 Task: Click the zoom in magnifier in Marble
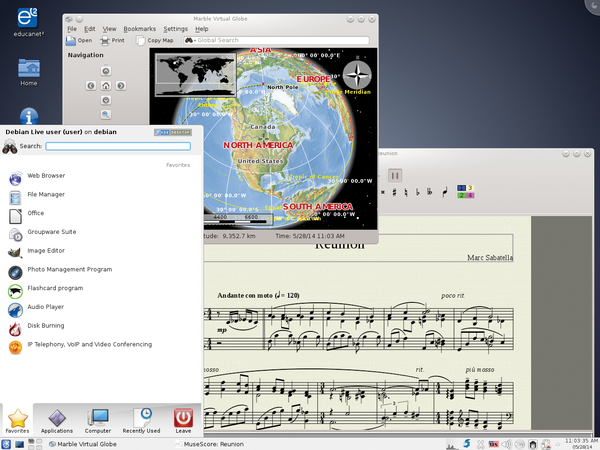tap(106, 114)
